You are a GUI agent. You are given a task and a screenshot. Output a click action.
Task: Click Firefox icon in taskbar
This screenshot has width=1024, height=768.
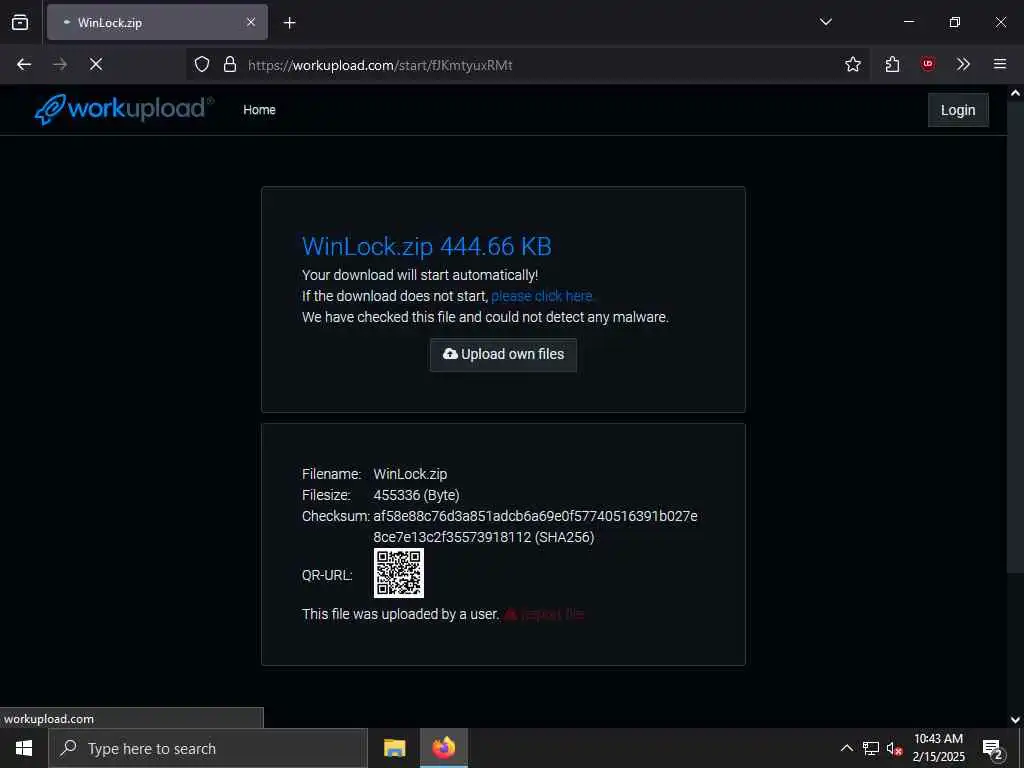pyautogui.click(x=443, y=748)
